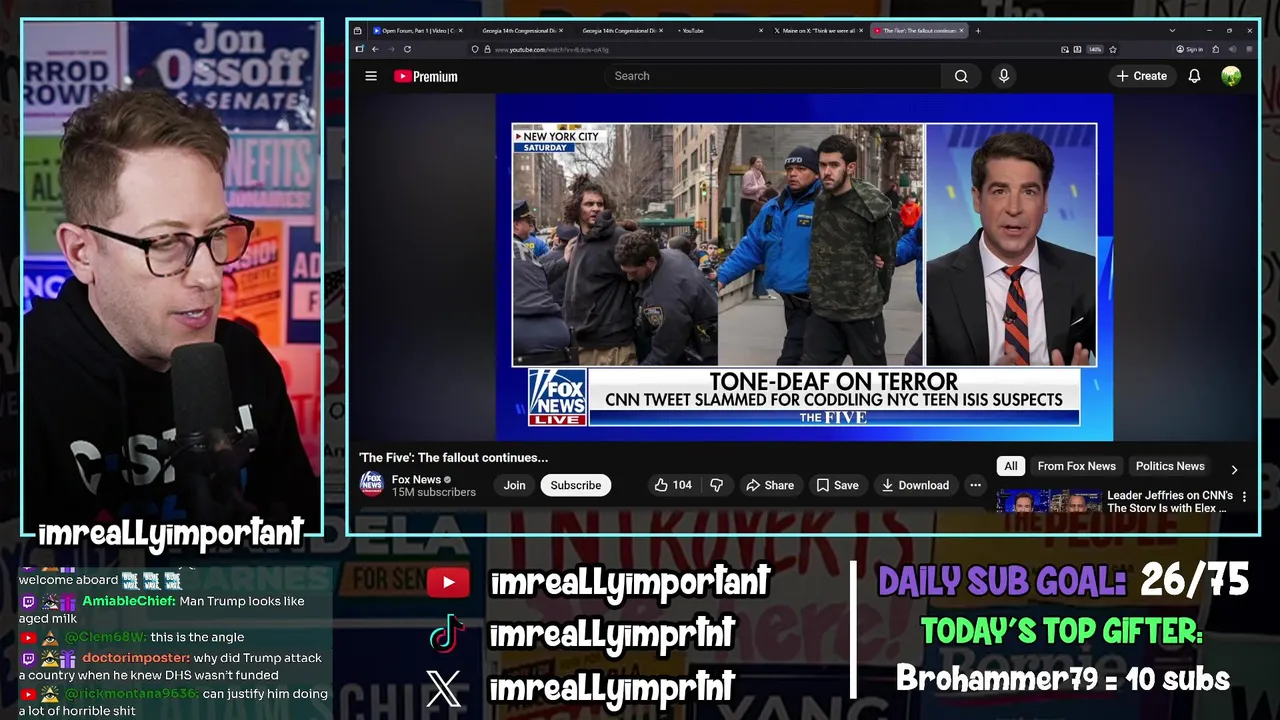Image resolution: width=1280 pixels, height=720 pixels.
Task: Start voice search with the microphone icon
Action: [1004, 76]
